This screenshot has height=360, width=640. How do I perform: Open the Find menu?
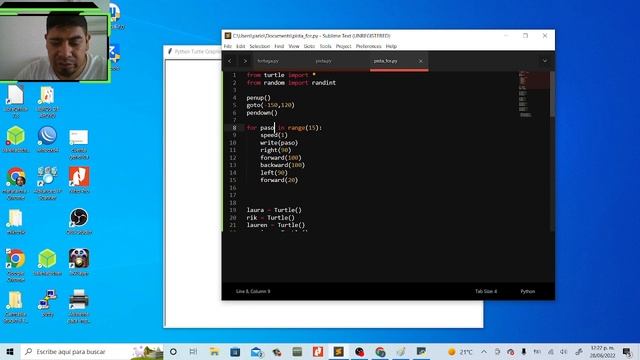[x=279, y=46]
